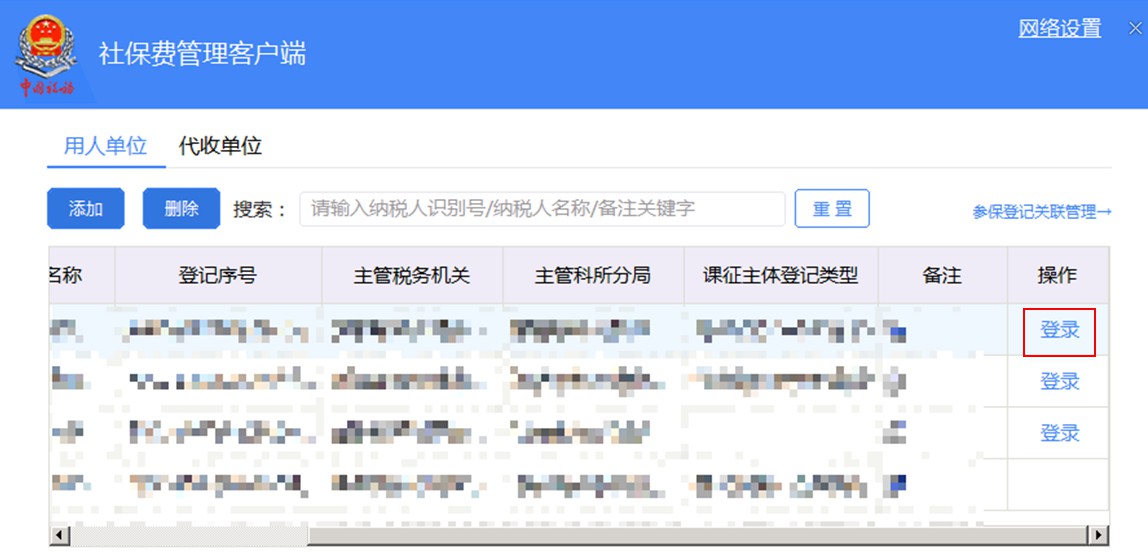Click 登录 in the second row
The width and height of the screenshot is (1148, 553).
pyautogui.click(x=1059, y=382)
